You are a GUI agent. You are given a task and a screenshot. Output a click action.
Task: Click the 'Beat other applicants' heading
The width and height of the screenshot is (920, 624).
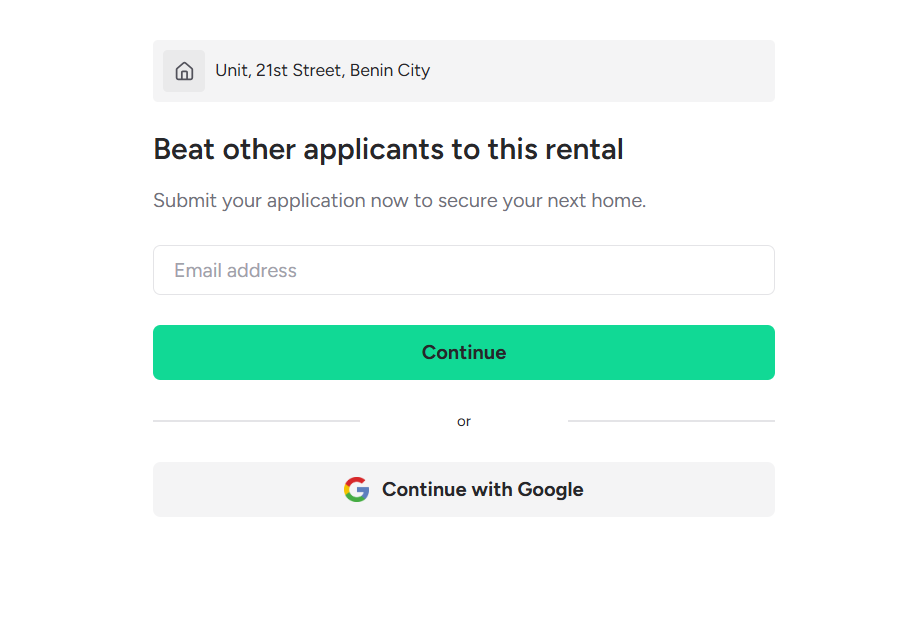388,150
